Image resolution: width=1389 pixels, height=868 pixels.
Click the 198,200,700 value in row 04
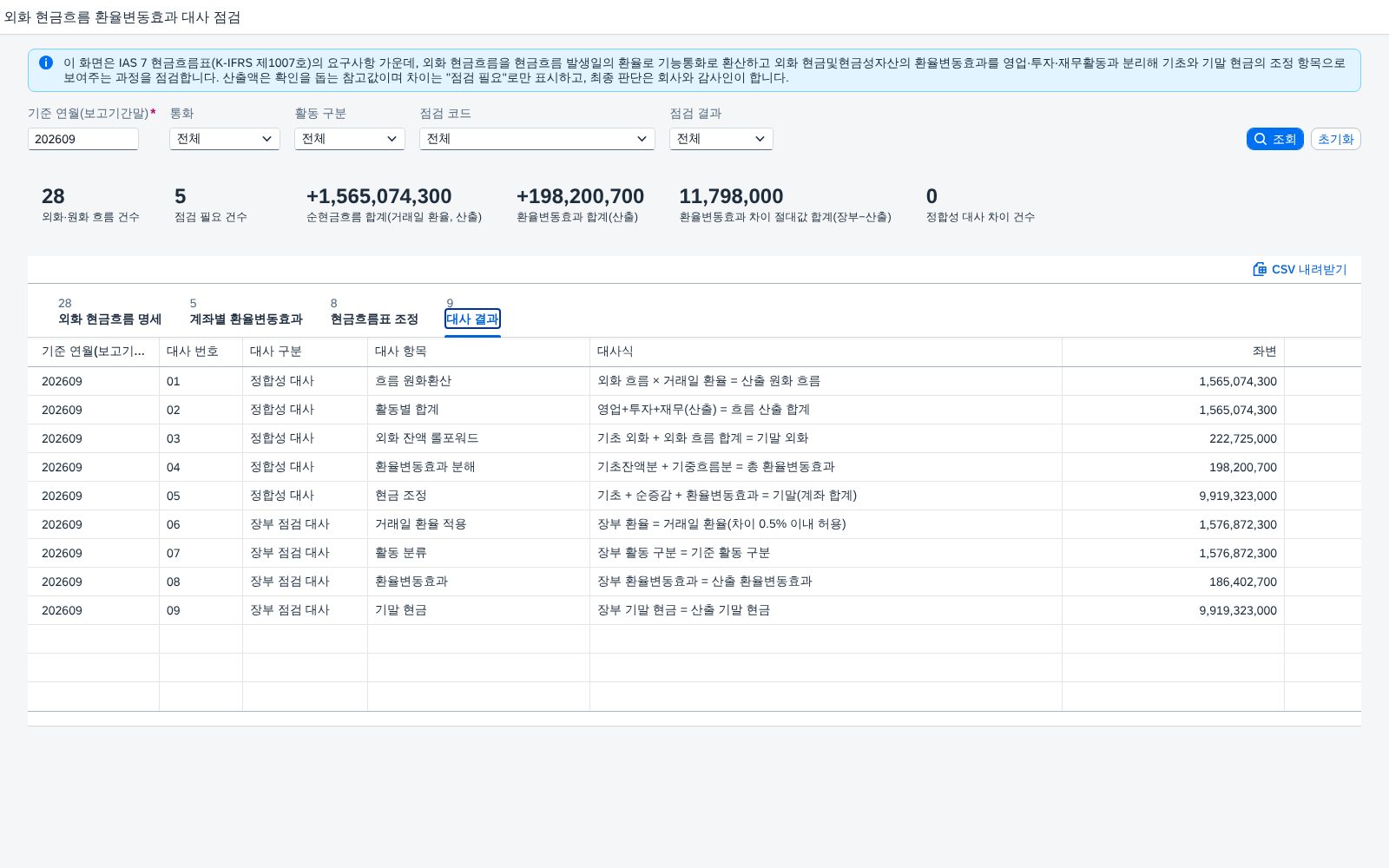(x=1243, y=467)
